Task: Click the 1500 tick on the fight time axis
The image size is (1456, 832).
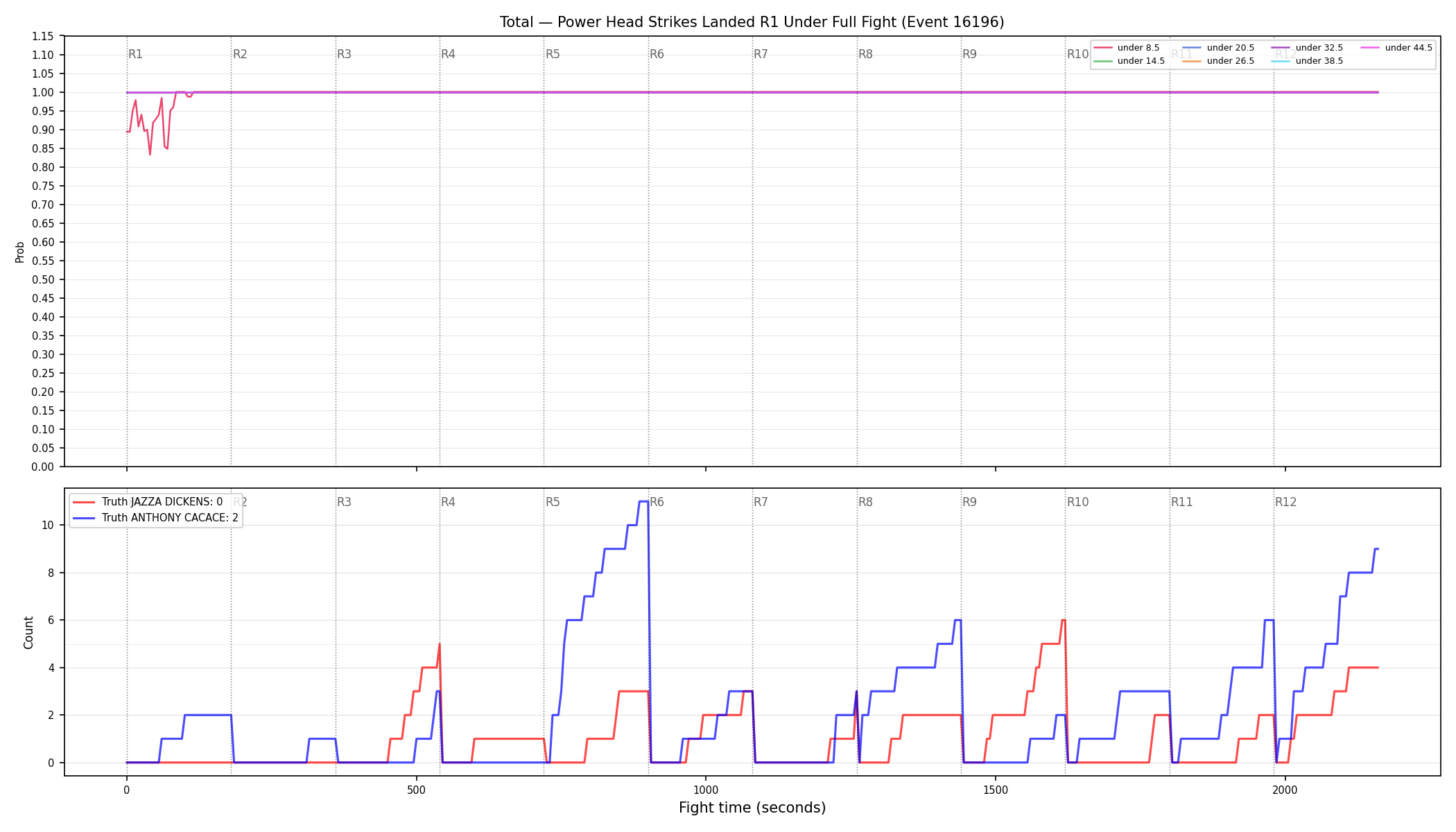Action: [x=996, y=790]
